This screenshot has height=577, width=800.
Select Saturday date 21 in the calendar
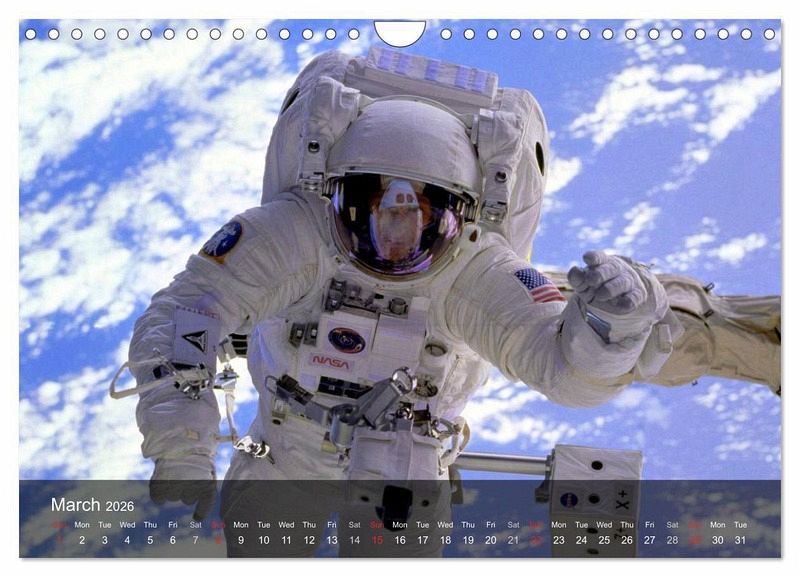click(513, 540)
